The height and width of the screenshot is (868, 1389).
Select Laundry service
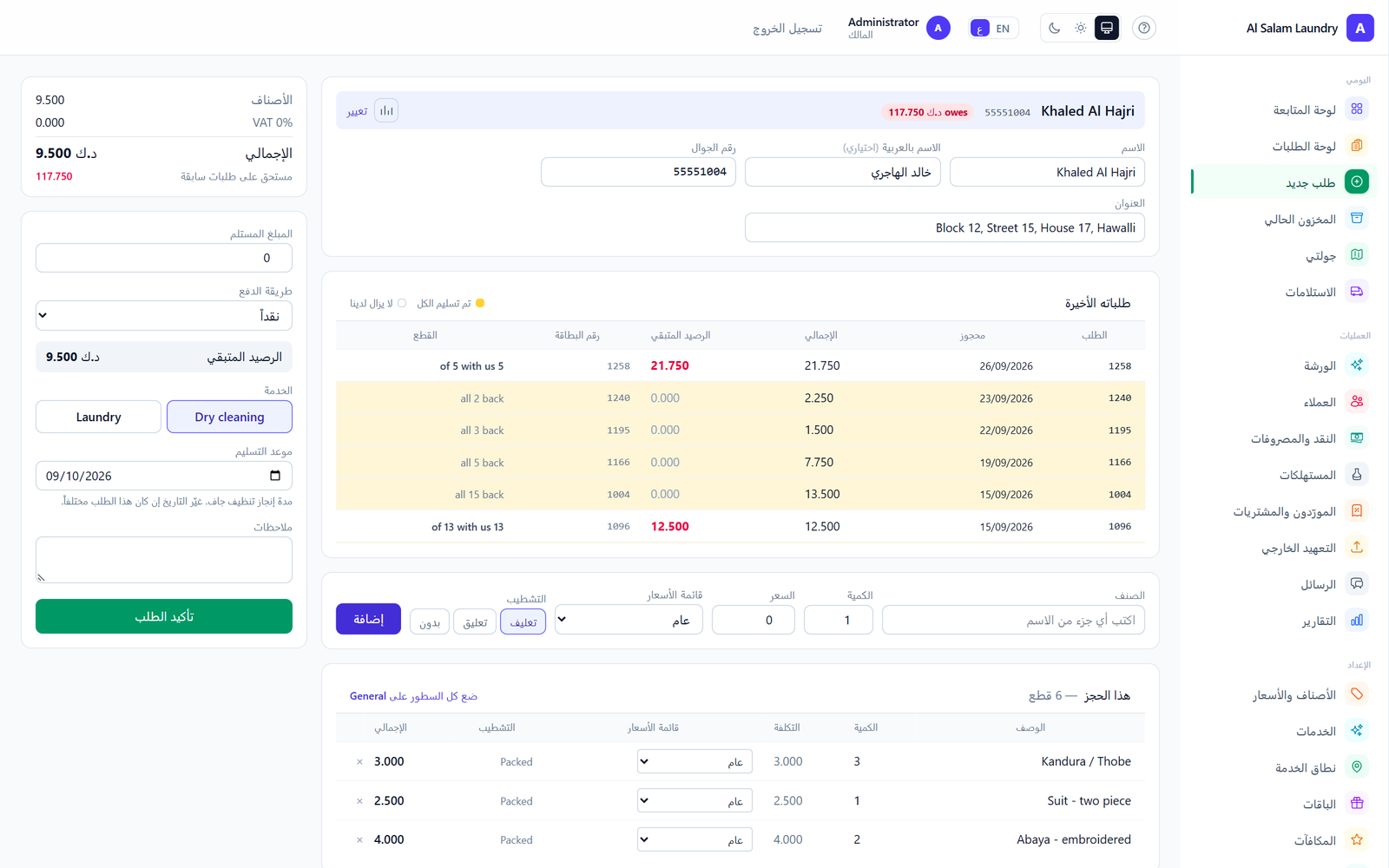click(98, 417)
